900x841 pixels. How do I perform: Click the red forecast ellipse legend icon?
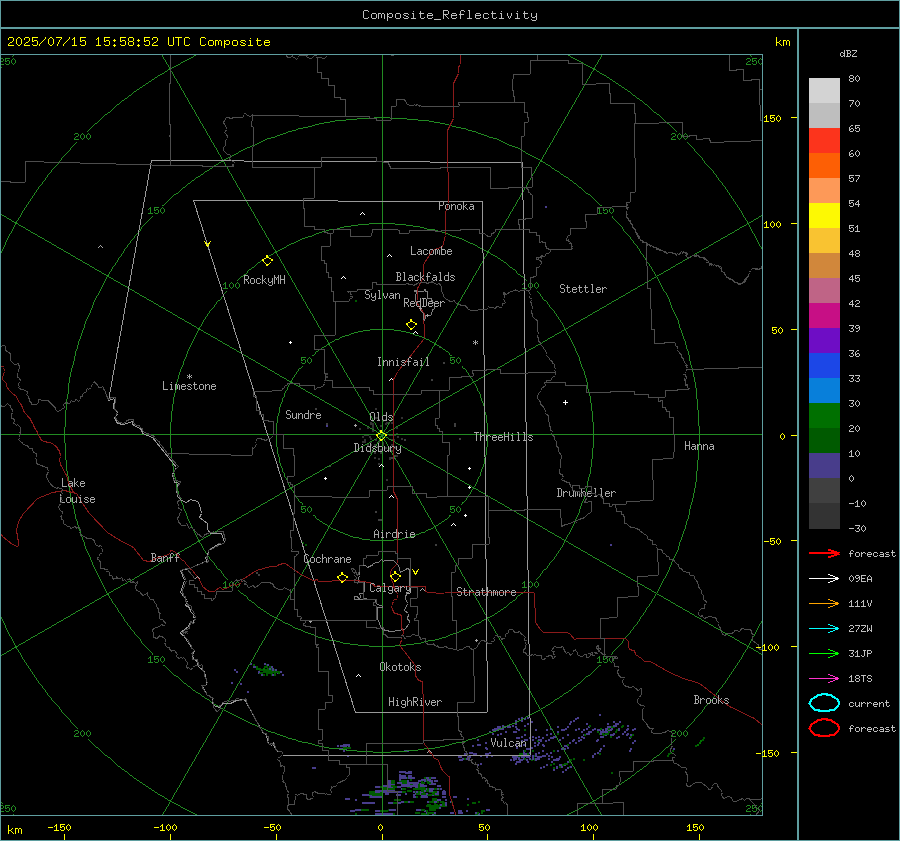(x=824, y=728)
